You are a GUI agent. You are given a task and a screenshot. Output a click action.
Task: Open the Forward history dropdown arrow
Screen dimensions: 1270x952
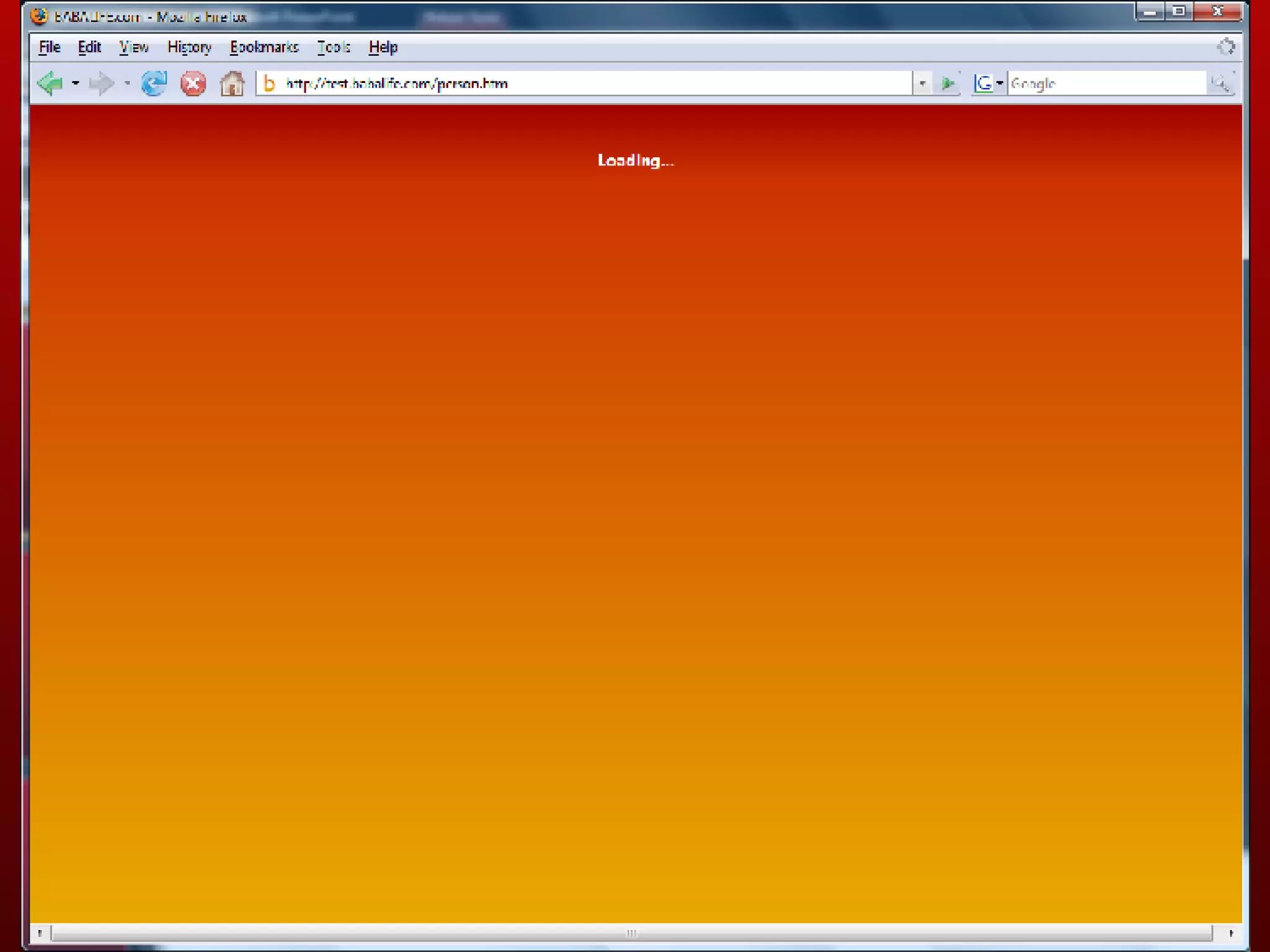127,83
